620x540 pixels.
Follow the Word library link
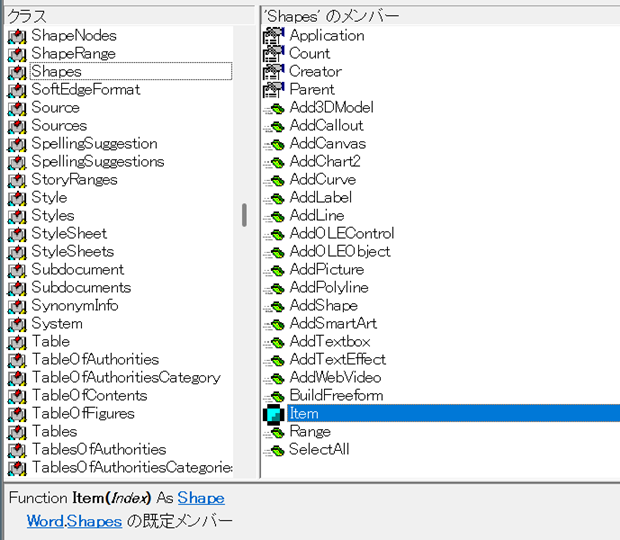(45, 521)
